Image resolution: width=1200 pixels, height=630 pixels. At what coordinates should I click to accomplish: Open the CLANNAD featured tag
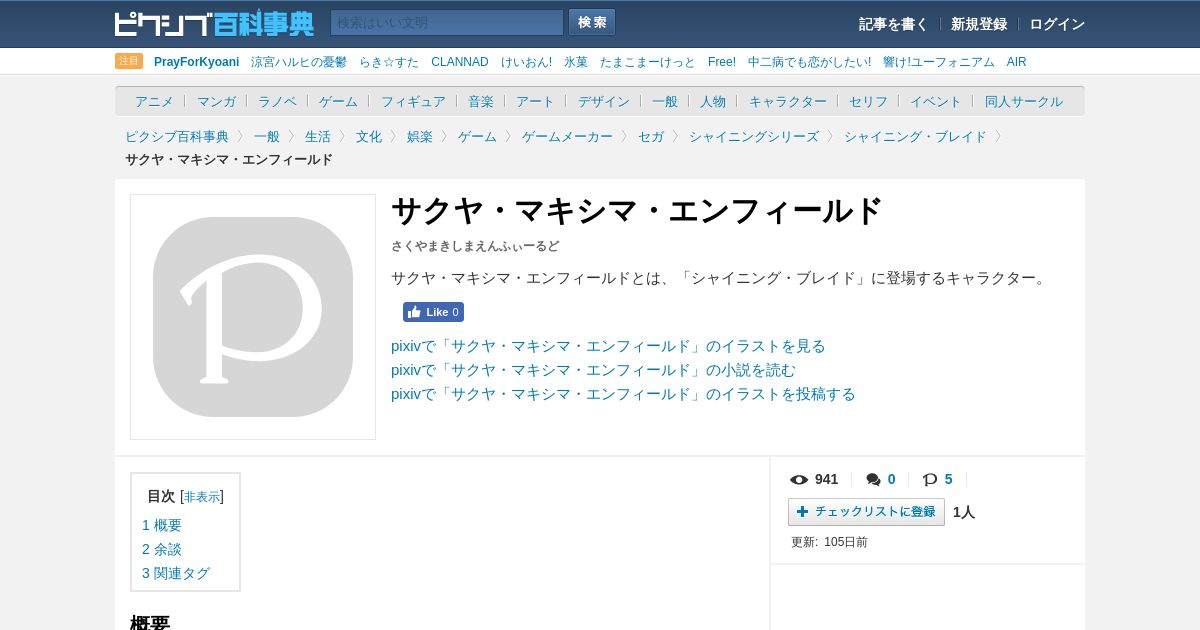point(460,62)
